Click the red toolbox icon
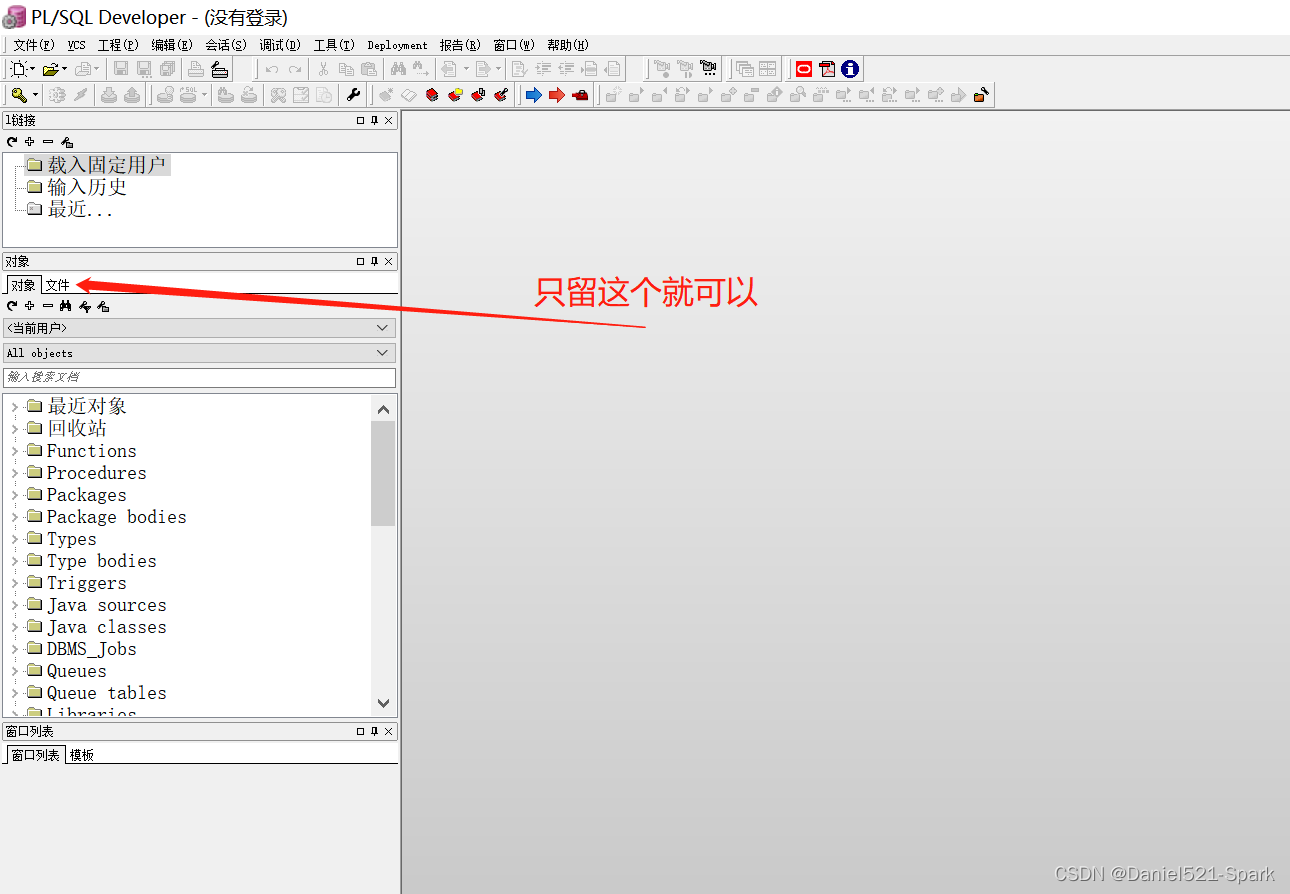 tap(580, 95)
